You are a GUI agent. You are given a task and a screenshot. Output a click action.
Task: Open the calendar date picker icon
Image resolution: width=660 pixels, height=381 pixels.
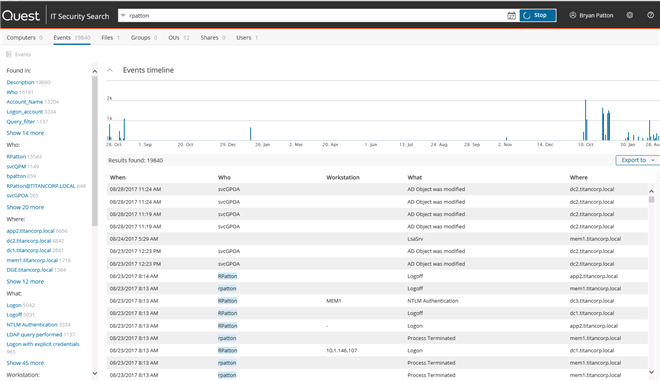[x=511, y=16]
